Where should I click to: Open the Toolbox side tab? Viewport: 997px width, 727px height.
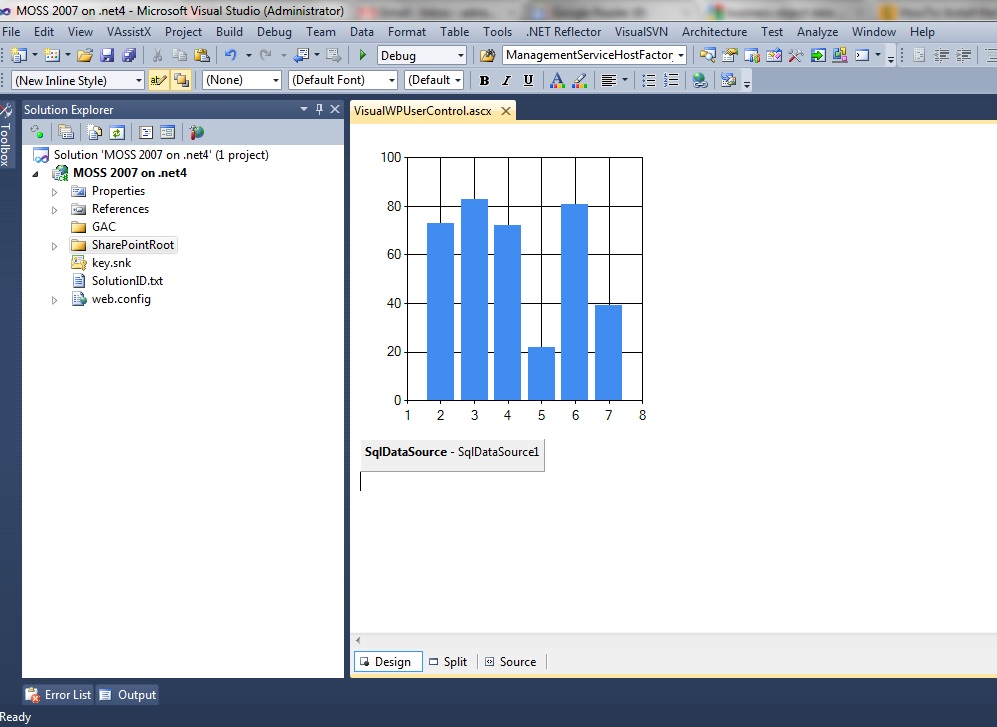point(6,135)
